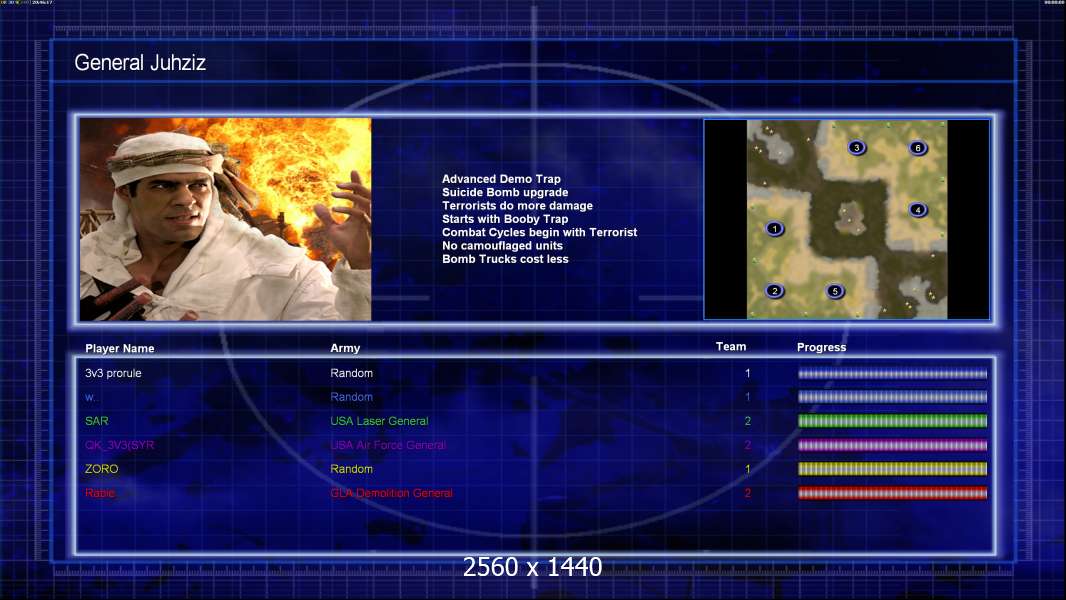
Task: Click Rabie's team number 2
Action: [x=748, y=493]
